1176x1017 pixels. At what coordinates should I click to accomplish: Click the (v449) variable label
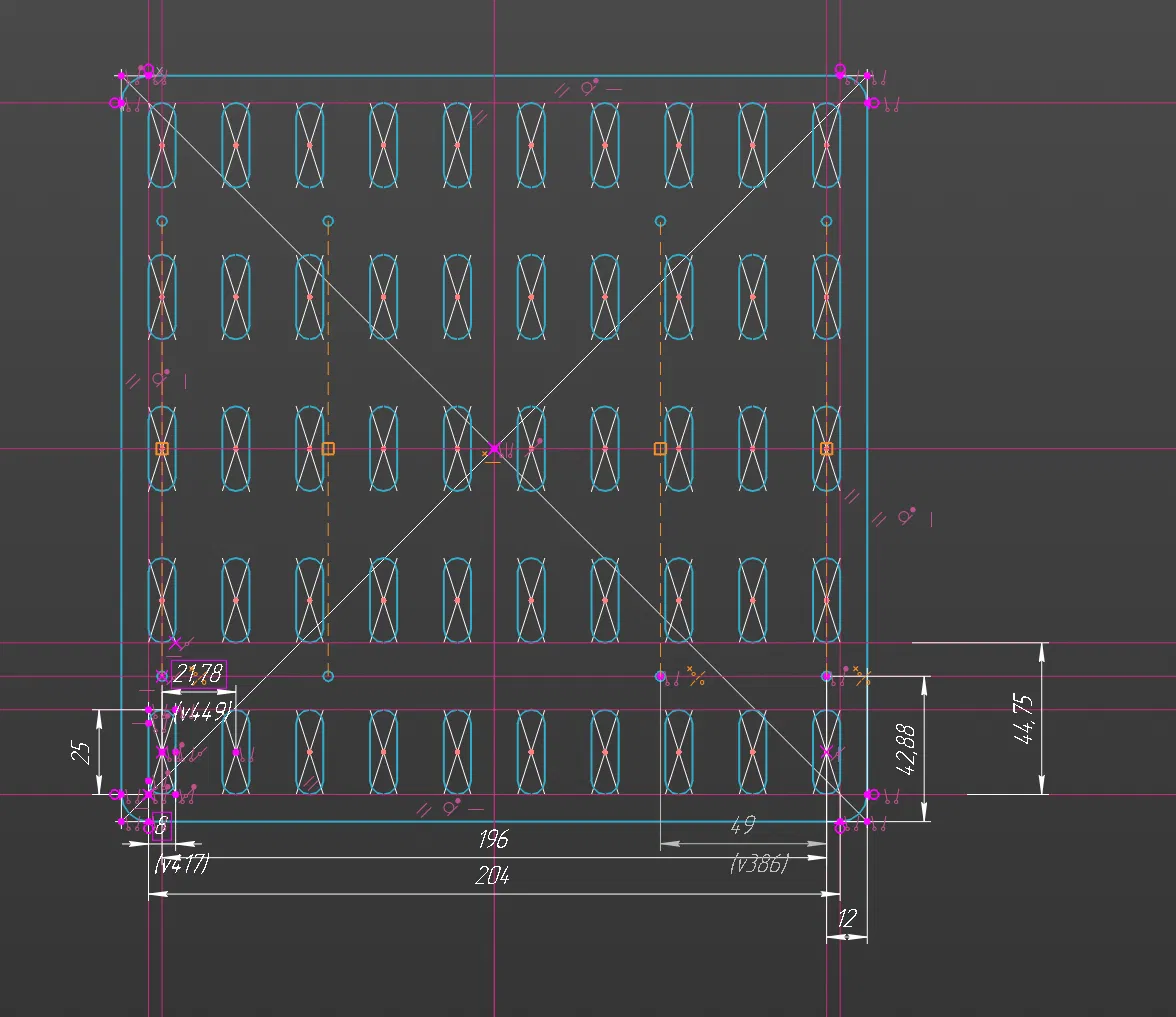point(201,711)
